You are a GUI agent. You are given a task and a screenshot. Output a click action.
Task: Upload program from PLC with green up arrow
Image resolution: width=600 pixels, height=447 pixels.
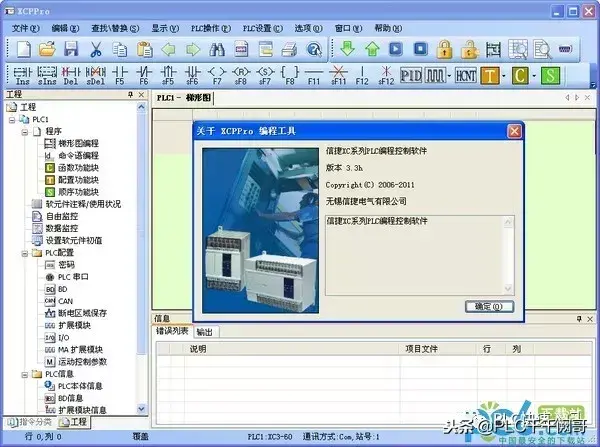pos(372,49)
